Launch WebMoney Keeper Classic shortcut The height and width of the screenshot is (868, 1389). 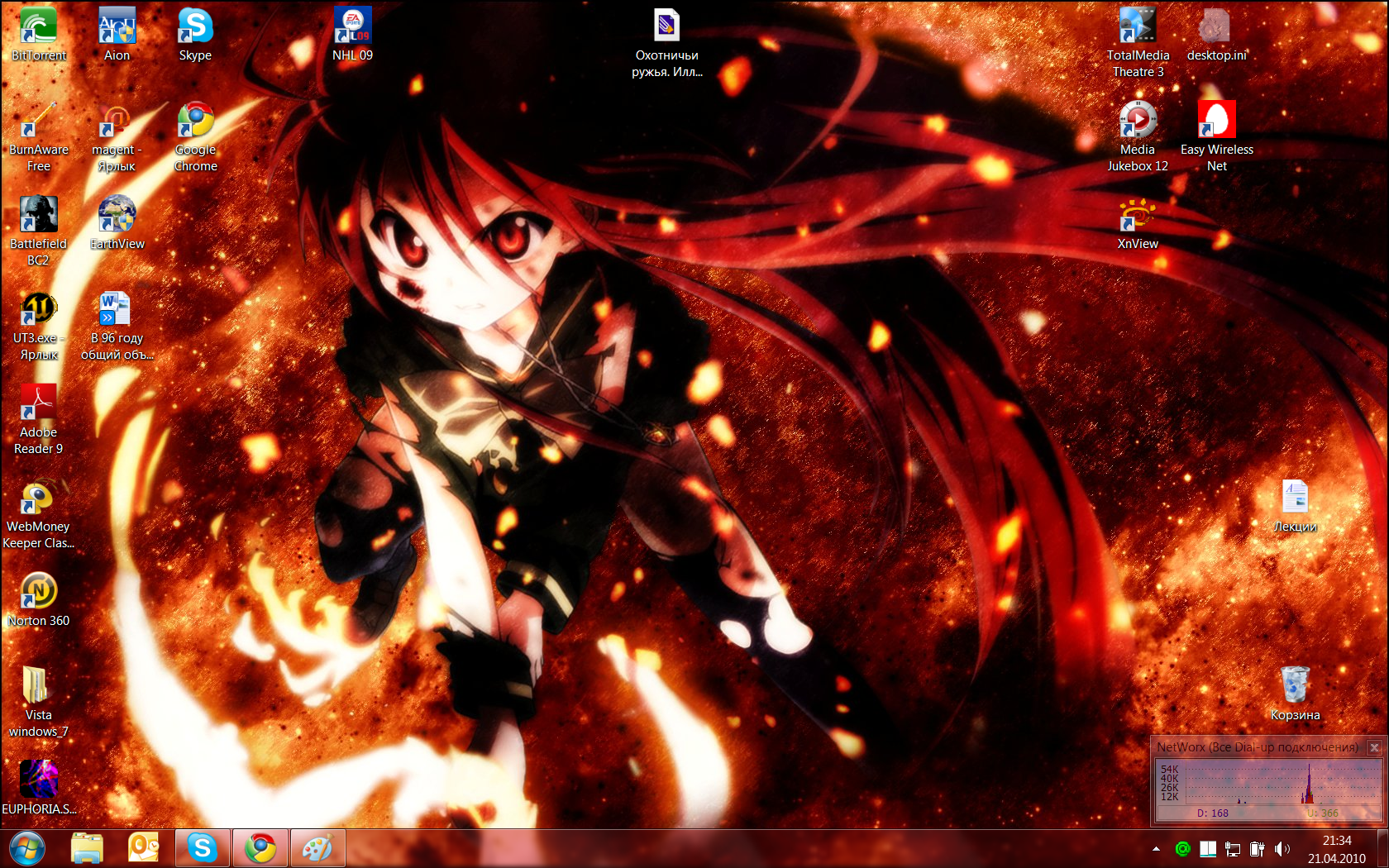click(39, 514)
